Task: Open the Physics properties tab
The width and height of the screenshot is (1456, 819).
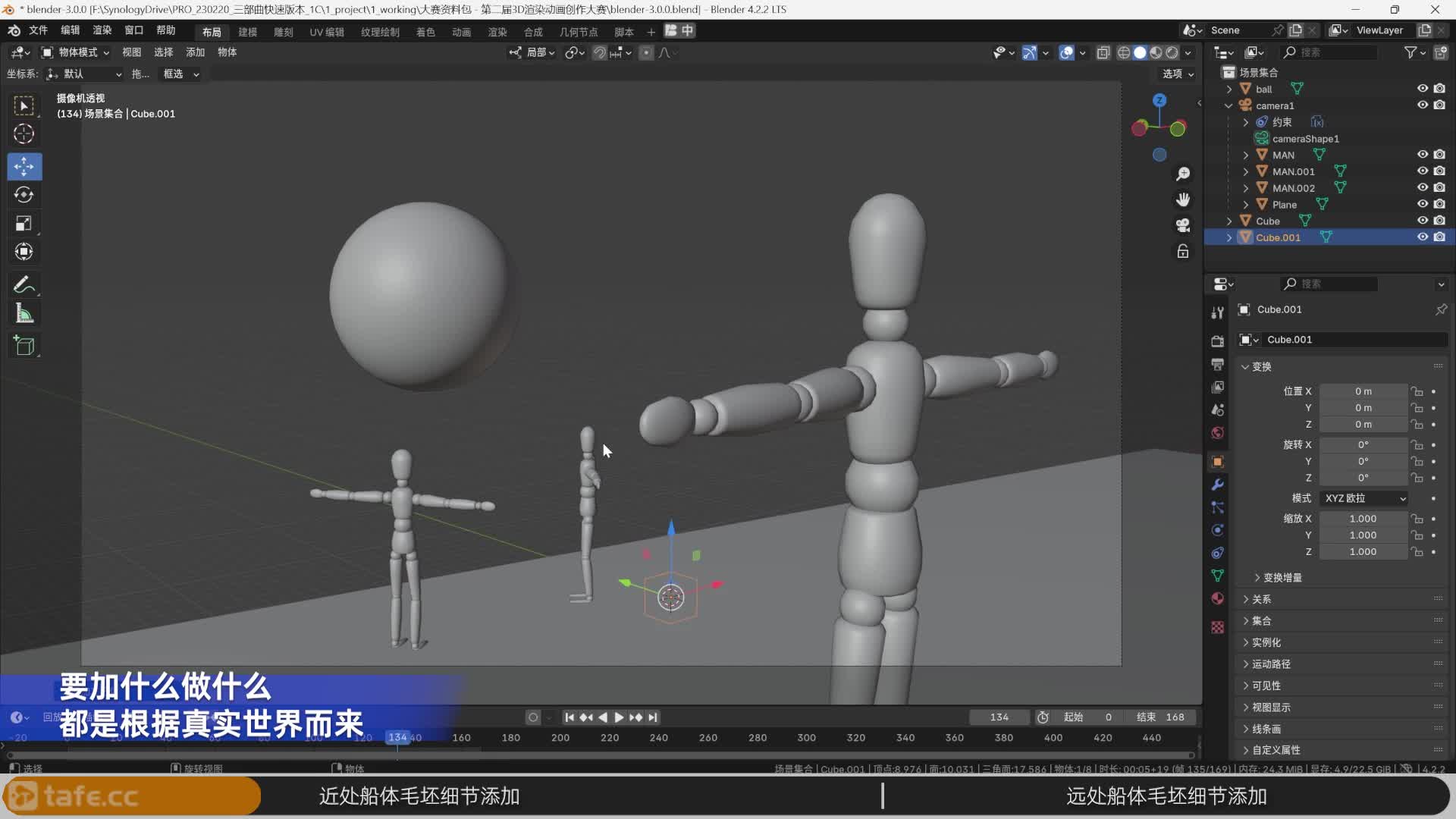Action: click(x=1218, y=530)
